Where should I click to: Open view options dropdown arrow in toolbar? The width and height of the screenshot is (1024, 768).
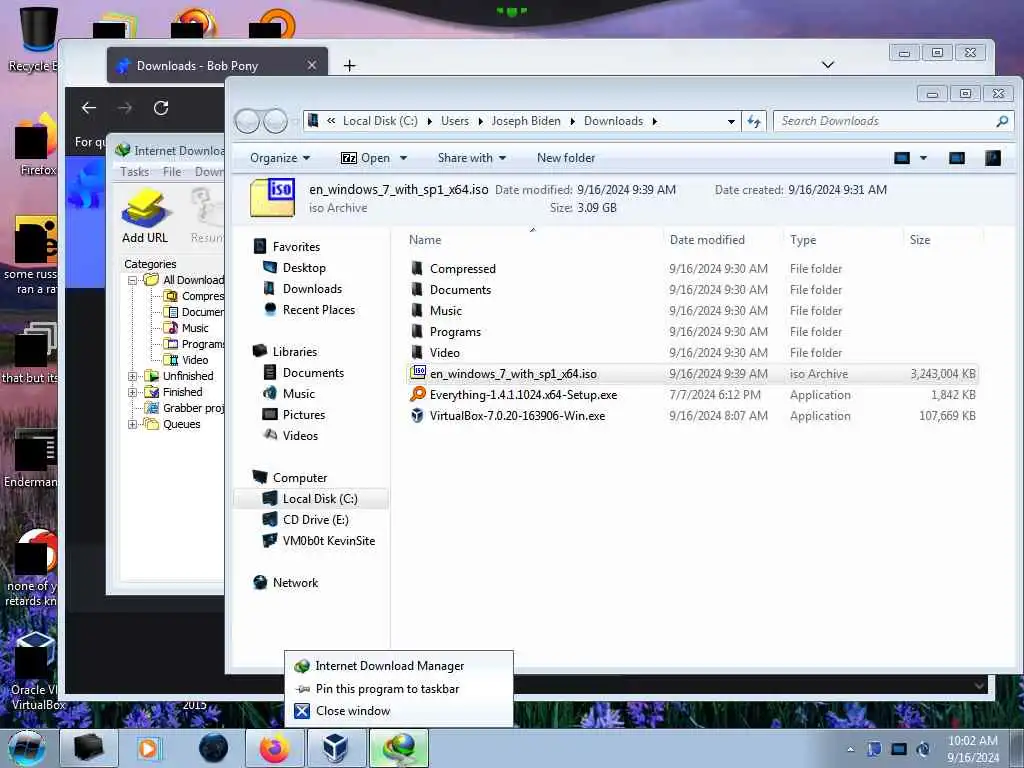coord(923,158)
